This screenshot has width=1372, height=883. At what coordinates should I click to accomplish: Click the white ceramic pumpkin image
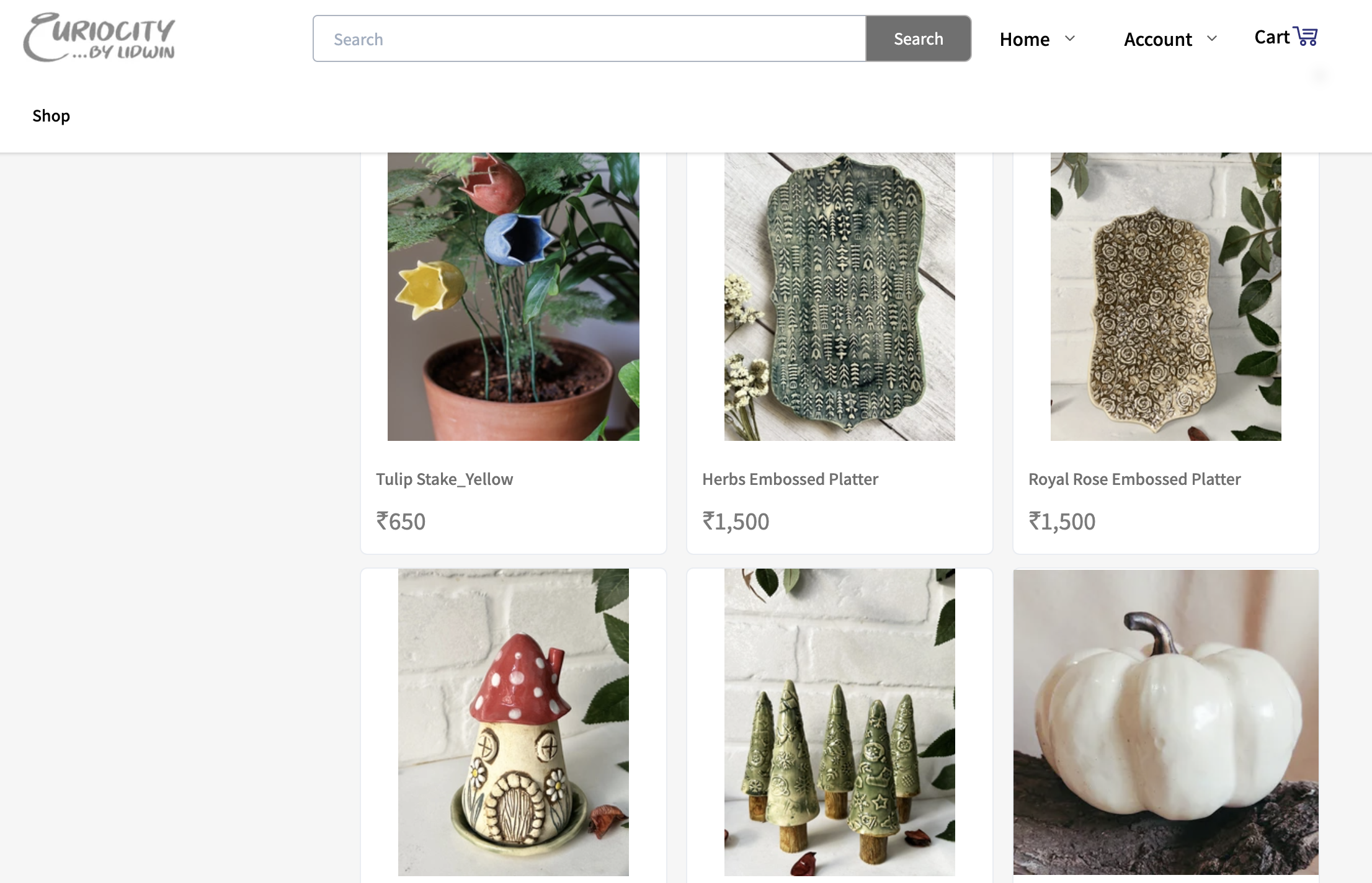pos(1165,725)
